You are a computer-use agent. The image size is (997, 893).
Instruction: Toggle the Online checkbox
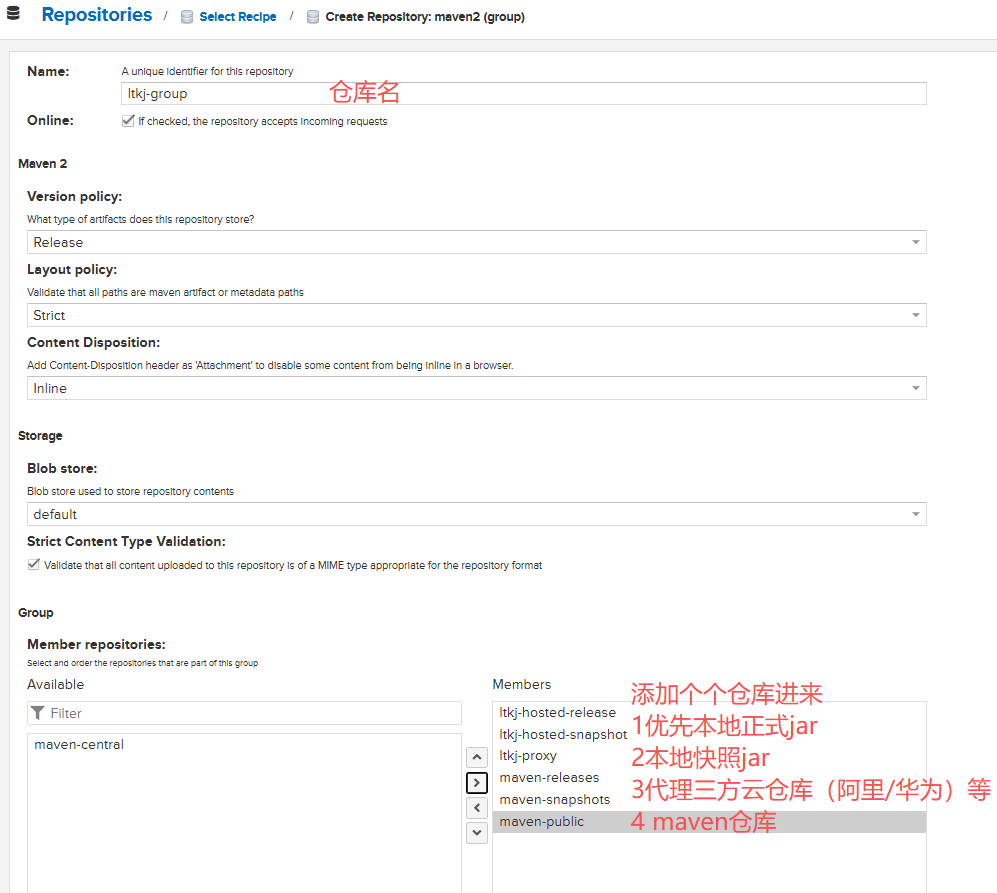[x=128, y=121]
